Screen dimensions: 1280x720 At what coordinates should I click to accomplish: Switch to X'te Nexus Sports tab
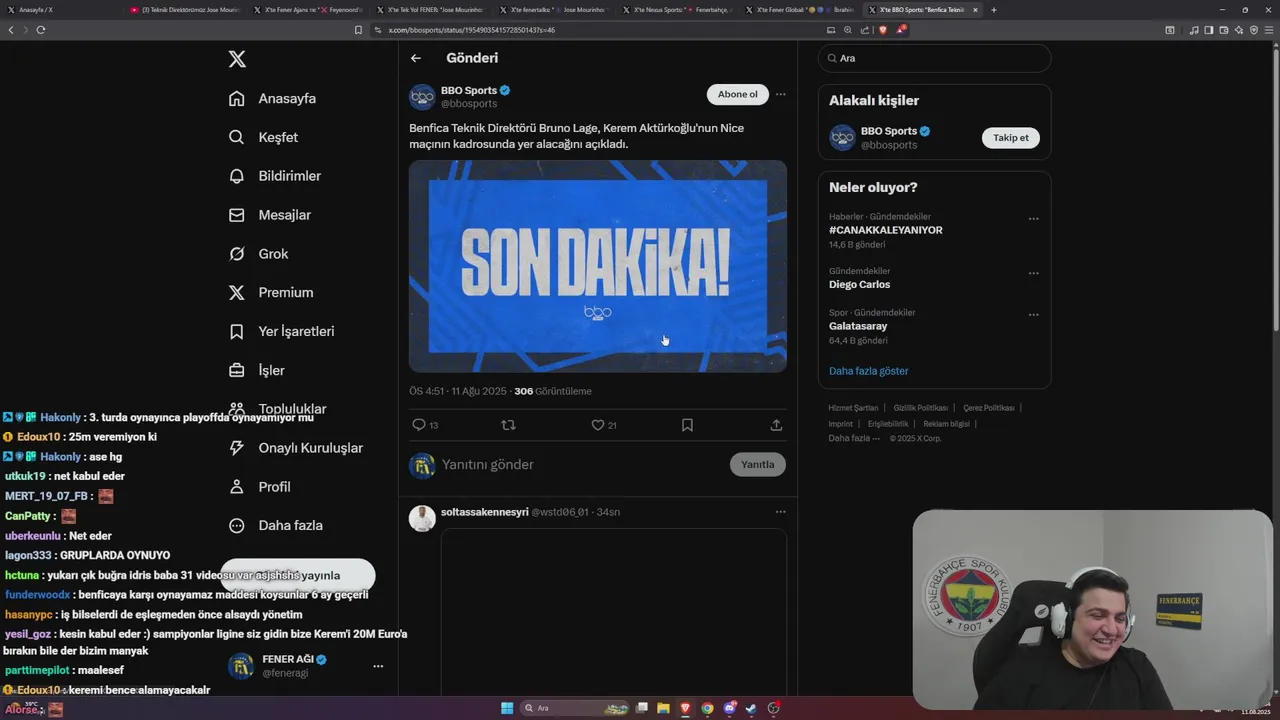[x=676, y=10]
